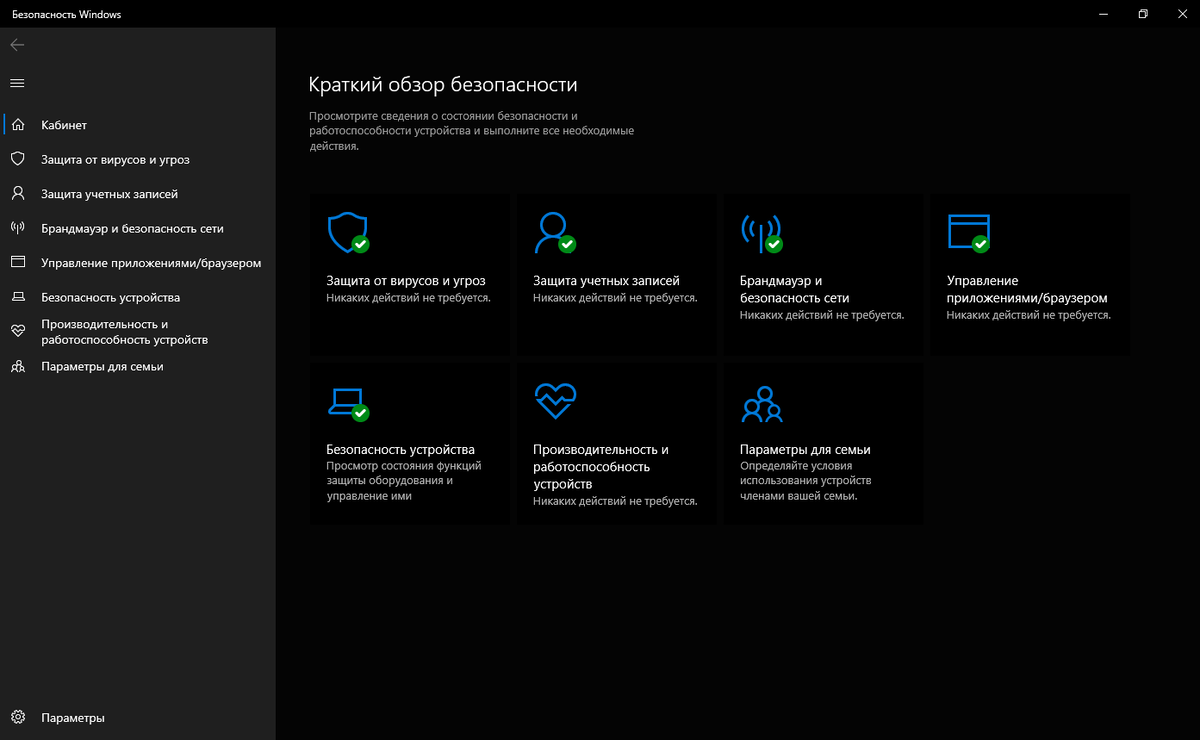Viewport: 1200px width, 740px height.
Task: Open the Безопасность устройства tile title
Action: 400,449
